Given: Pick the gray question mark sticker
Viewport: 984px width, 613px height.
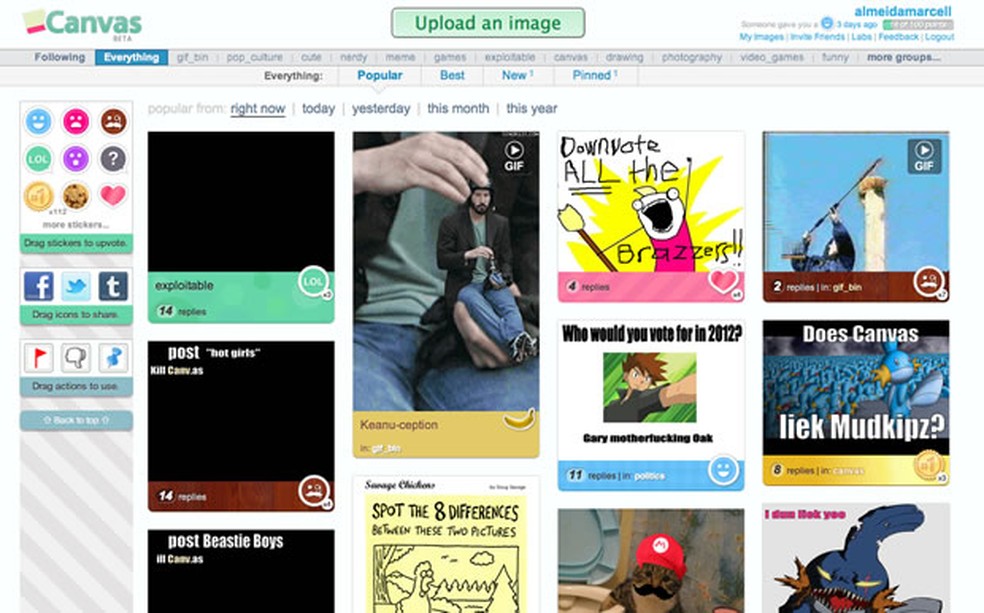Looking at the screenshot, I should click(x=114, y=159).
